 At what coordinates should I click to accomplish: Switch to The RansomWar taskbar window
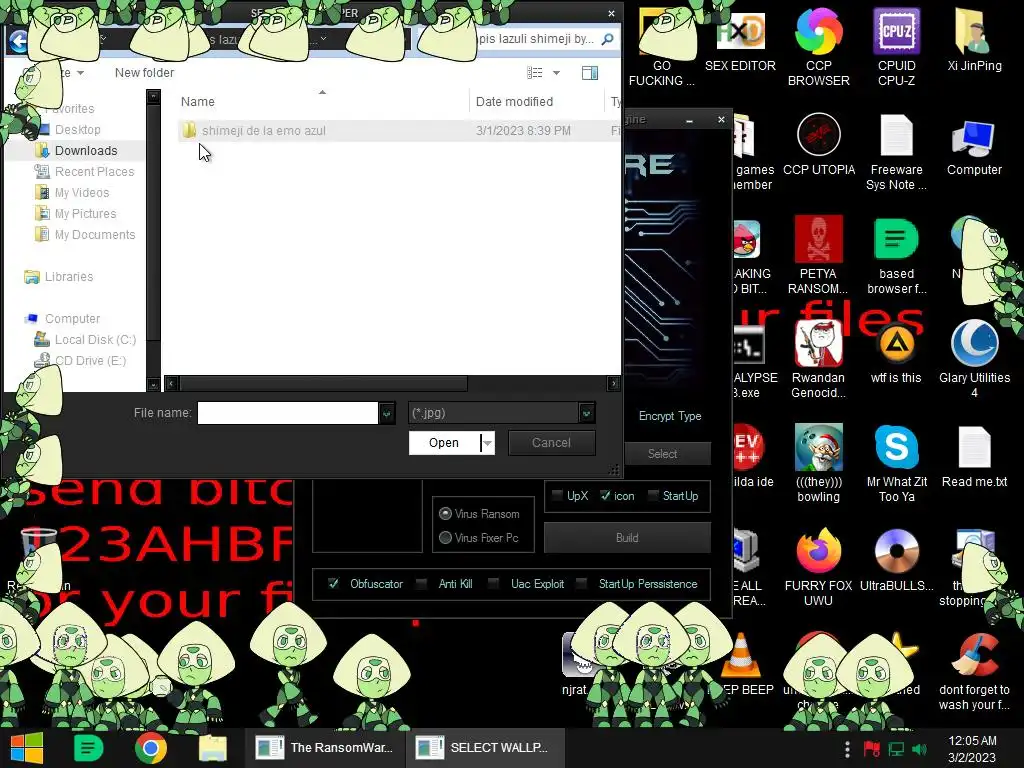pyautogui.click(x=326, y=748)
